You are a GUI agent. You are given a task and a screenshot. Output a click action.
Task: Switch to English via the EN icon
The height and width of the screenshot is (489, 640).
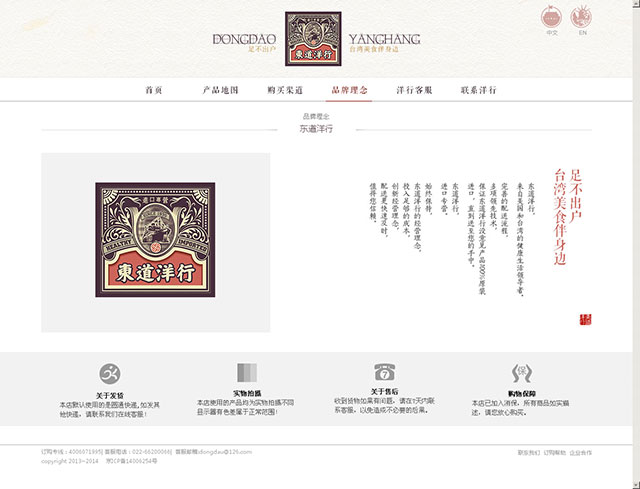(581, 17)
